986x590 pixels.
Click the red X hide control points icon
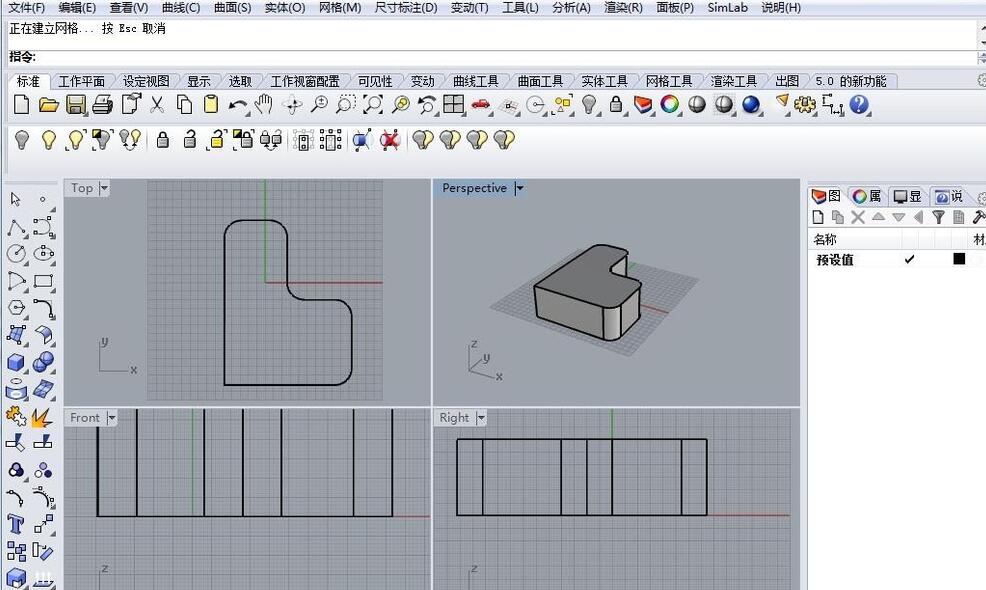point(390,140)
